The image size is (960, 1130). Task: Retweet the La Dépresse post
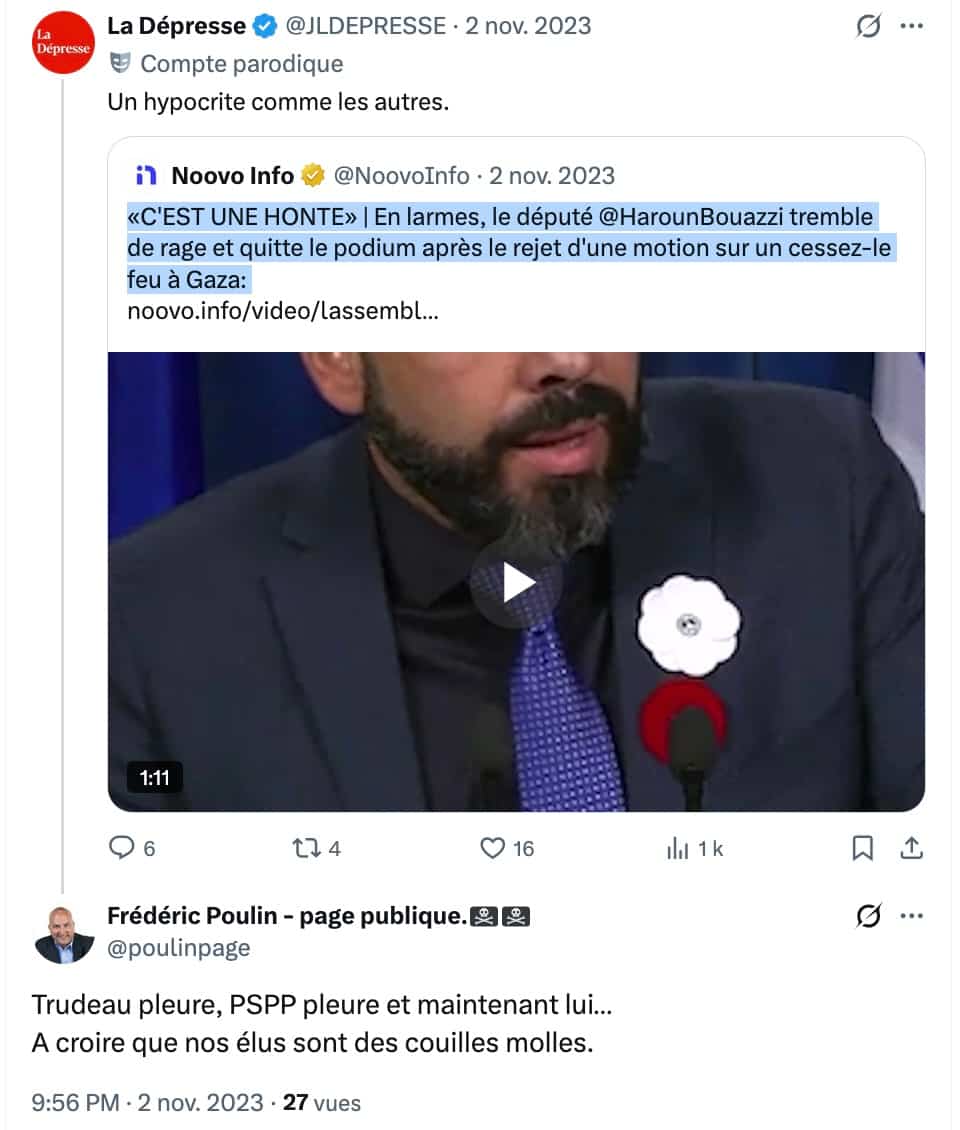pos(306,848)
